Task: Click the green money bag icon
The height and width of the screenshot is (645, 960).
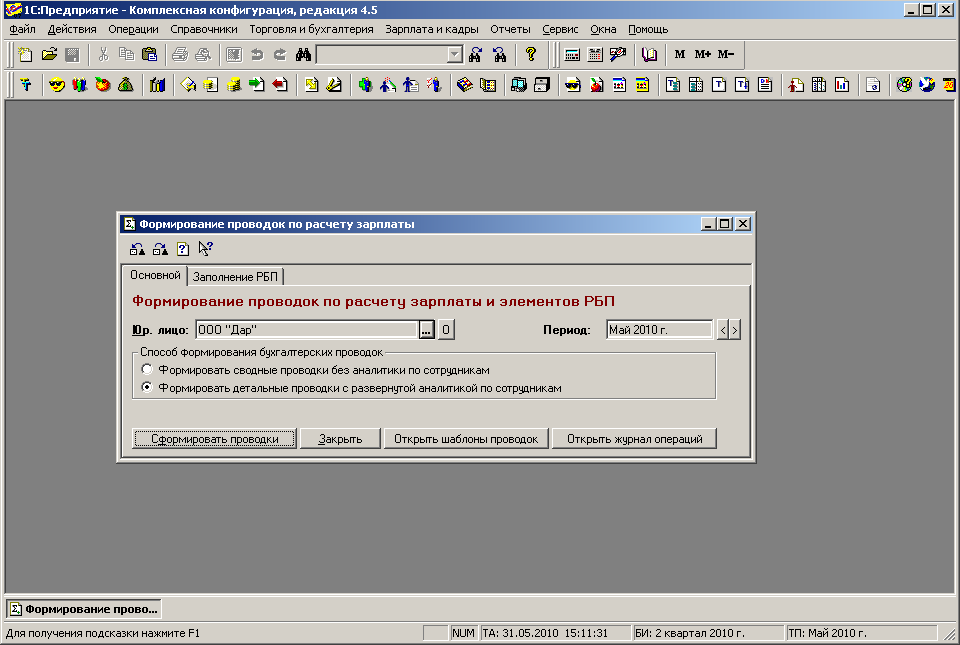Action: pyautogui.click(x=126, y=85)
